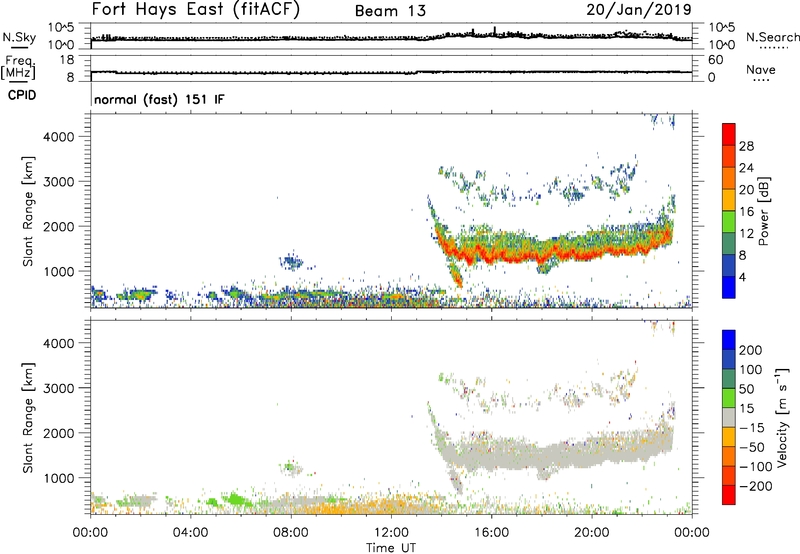Image resolution: width=800 pixels, height=554 pixels.
Task: Click the '16:00' time tick label
Action: click(491, 533)
